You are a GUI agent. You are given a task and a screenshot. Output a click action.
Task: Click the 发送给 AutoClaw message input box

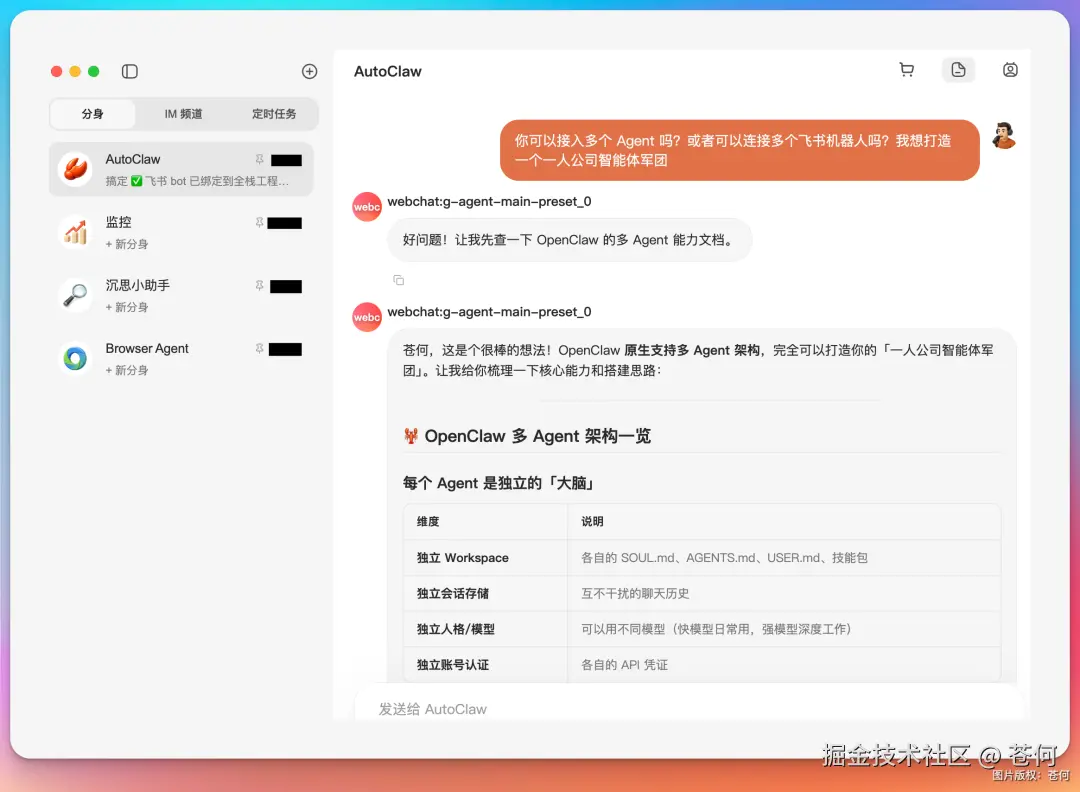point(600,708)
